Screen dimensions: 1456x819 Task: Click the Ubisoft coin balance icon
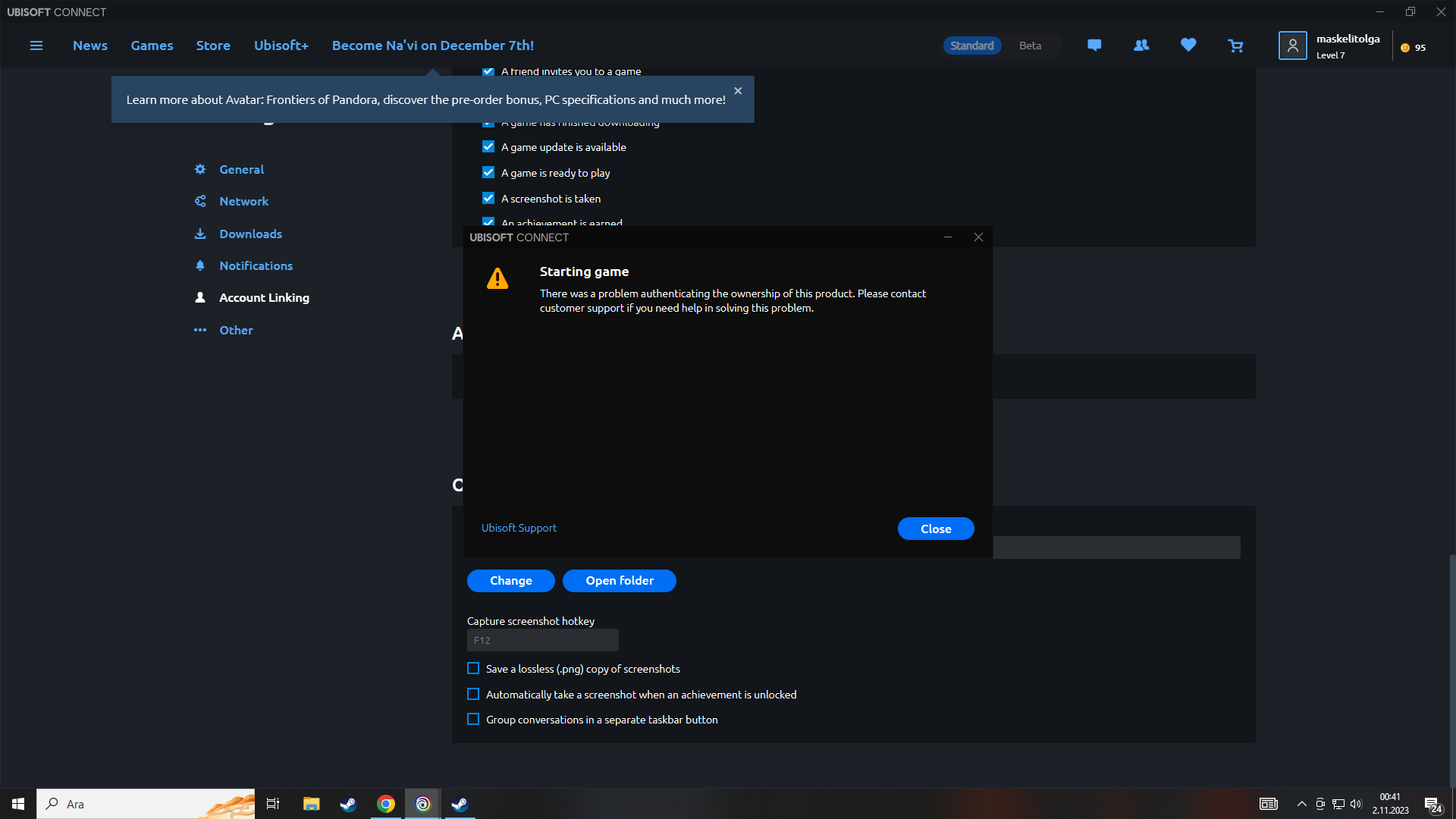click(1405, 48)
